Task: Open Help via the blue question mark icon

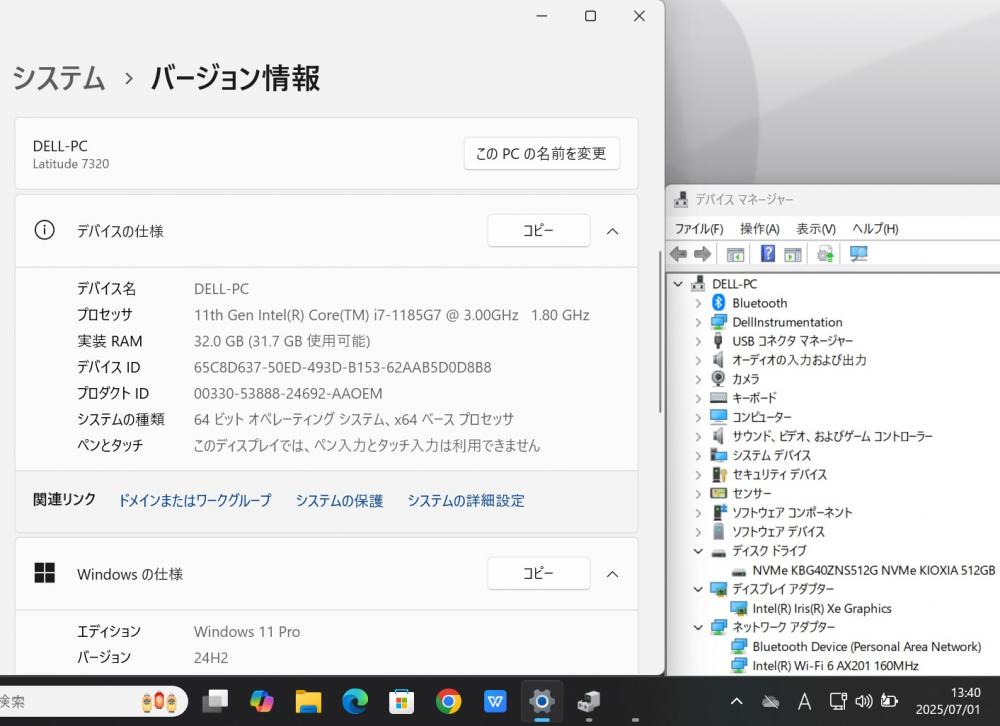Action: [x=768, y=253]
